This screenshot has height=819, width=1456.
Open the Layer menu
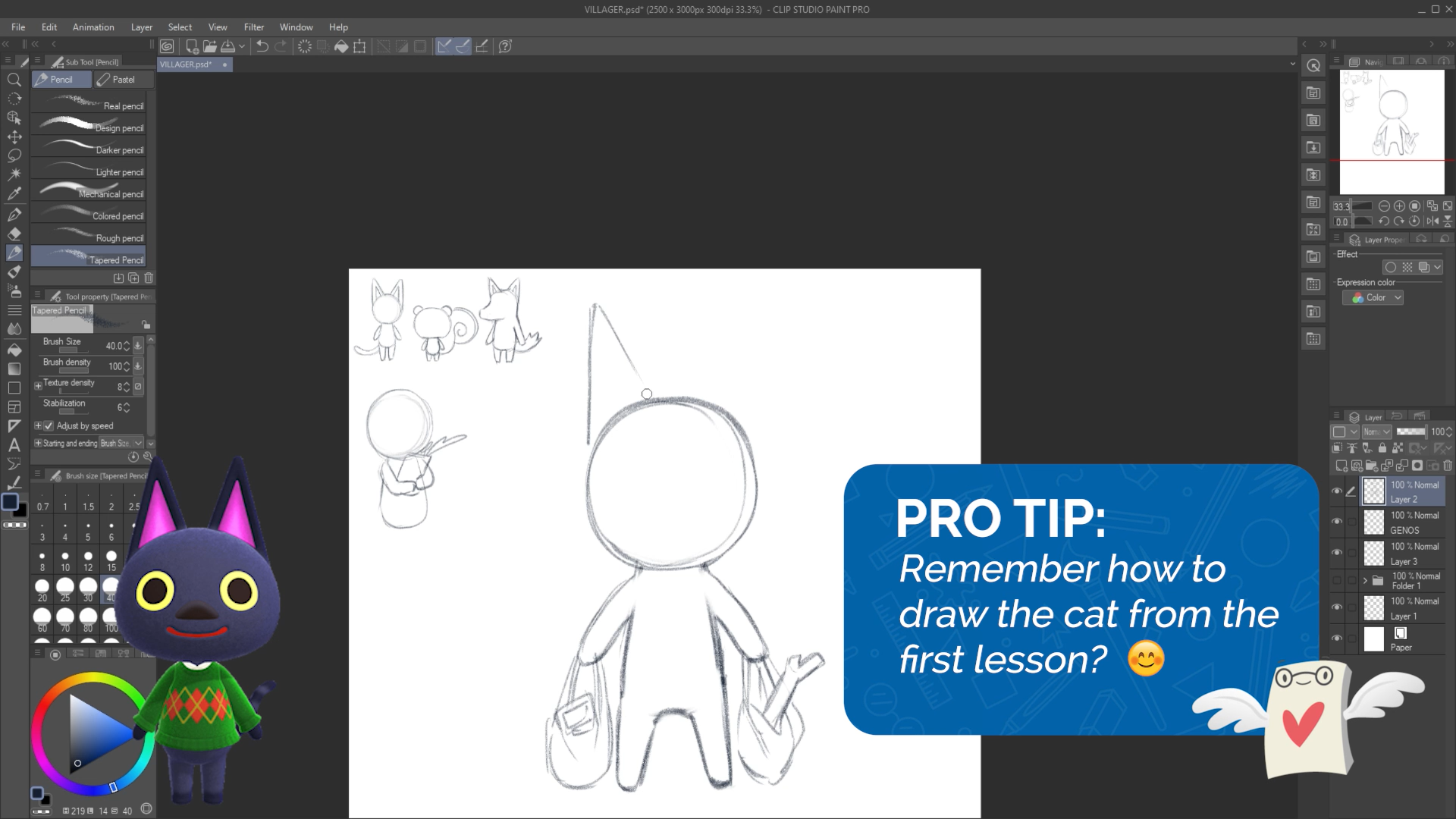click(x=142, y=27)
